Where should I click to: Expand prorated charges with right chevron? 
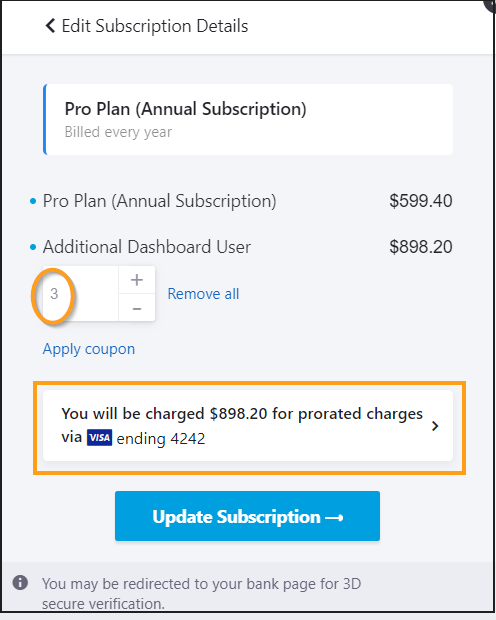(435, 426)
